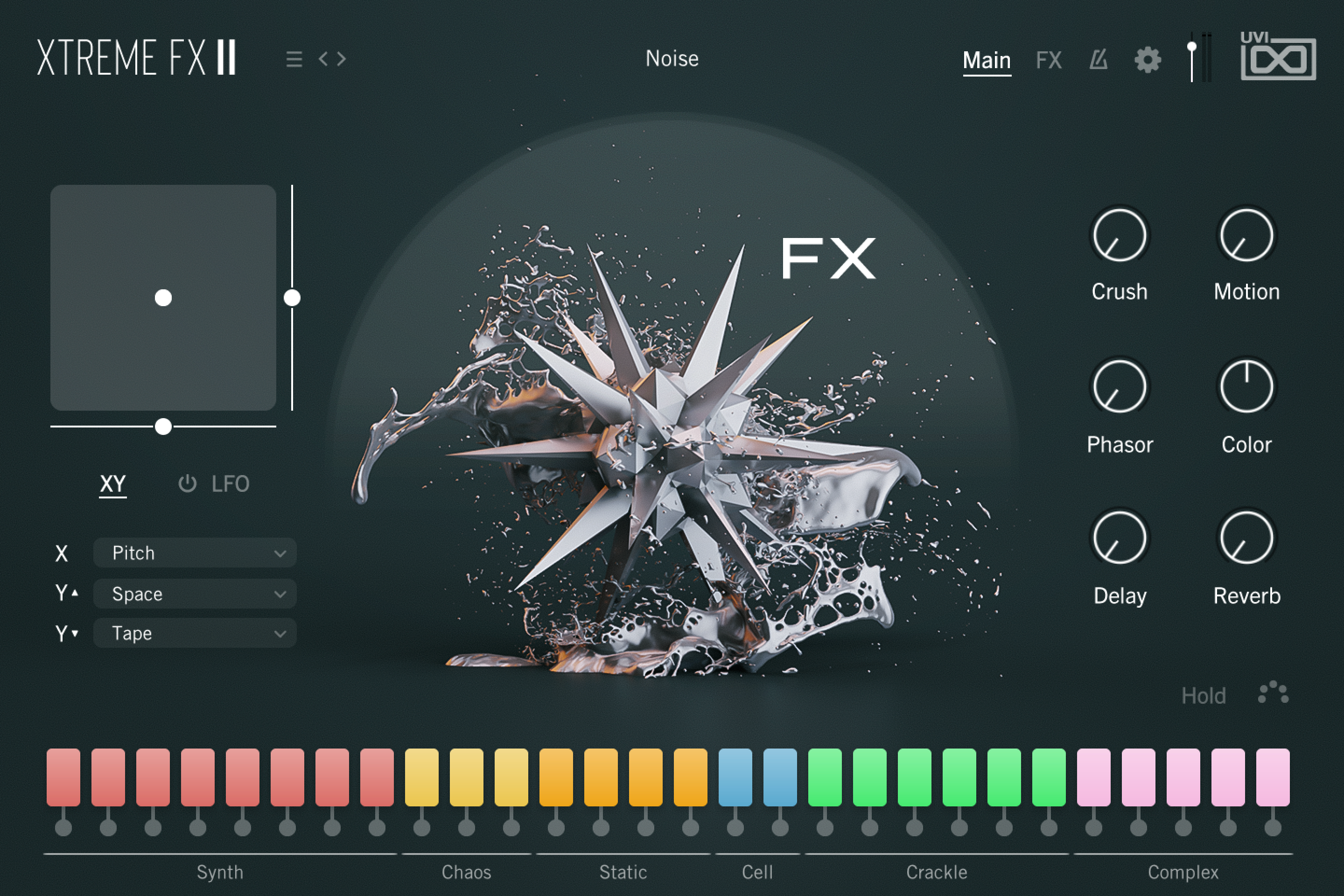
Task: Click the Chaos category label
Action: (x=466, y=872)
